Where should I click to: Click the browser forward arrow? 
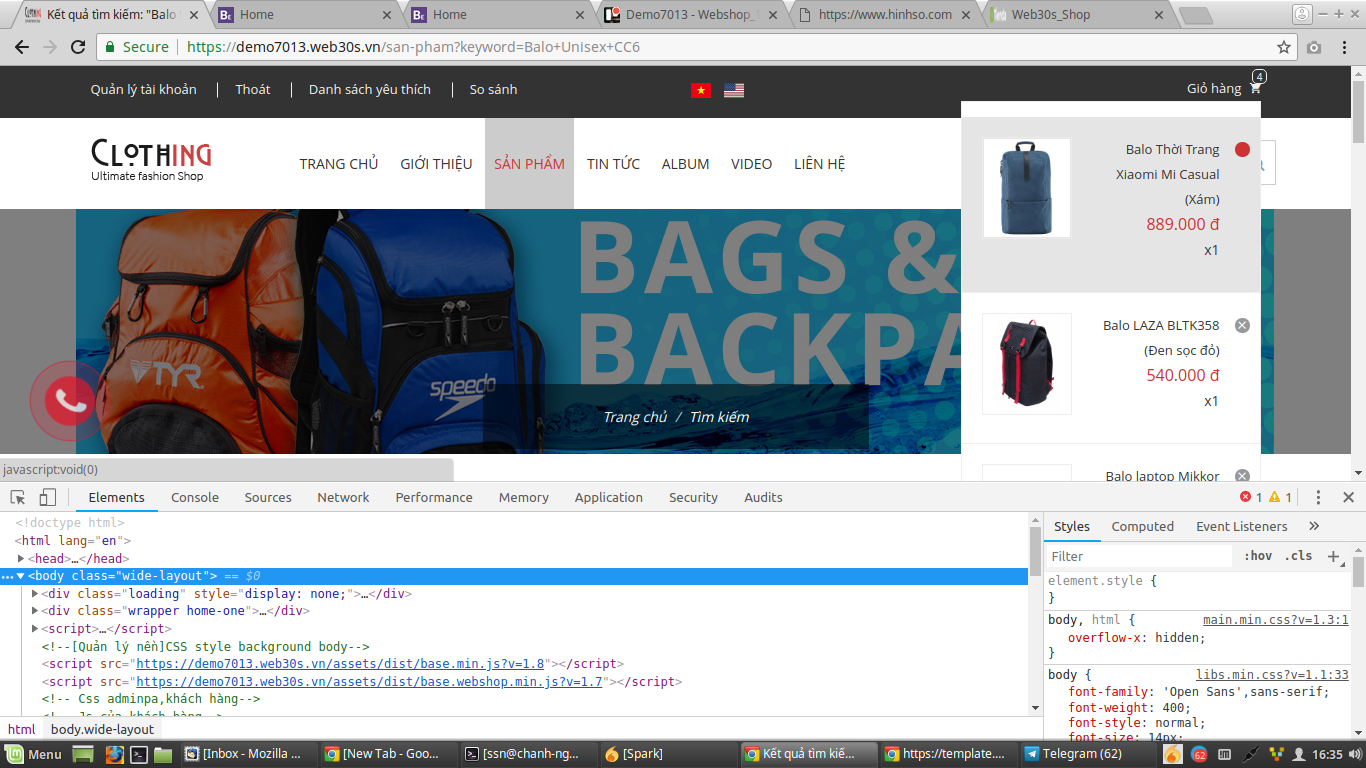tap(50, 47)
